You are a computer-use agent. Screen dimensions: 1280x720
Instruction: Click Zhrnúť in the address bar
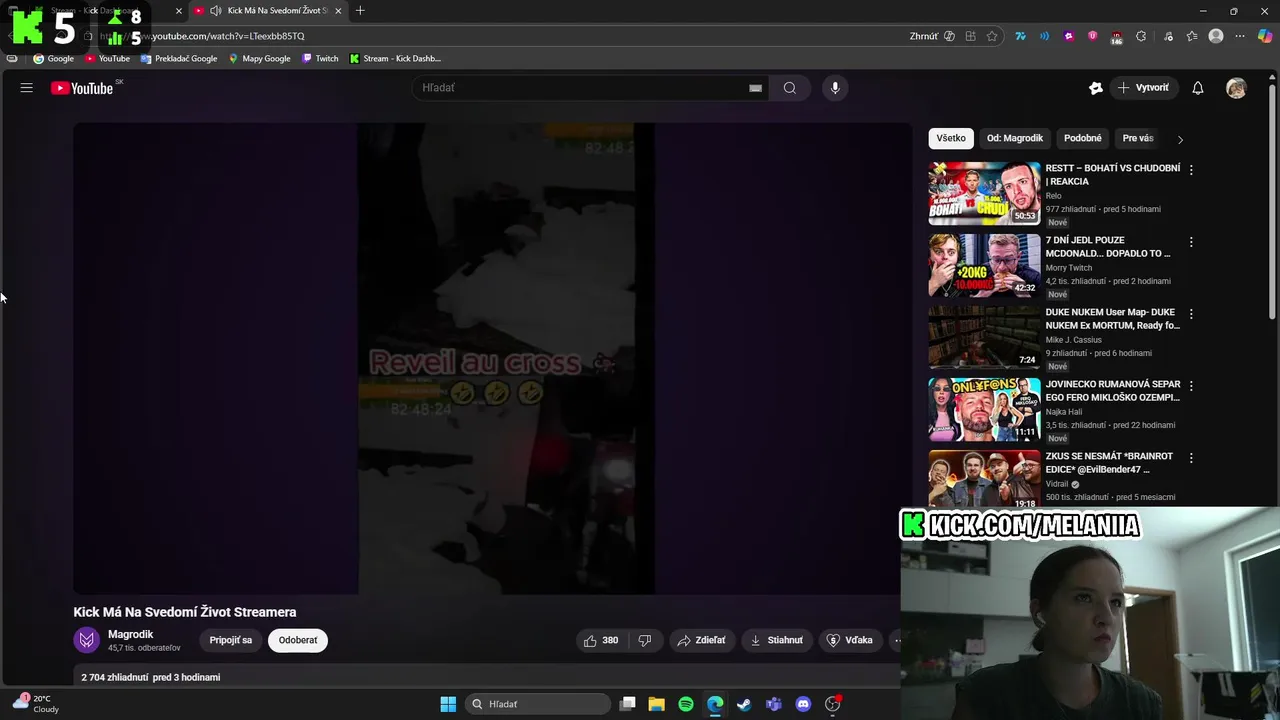coord(924,36)
